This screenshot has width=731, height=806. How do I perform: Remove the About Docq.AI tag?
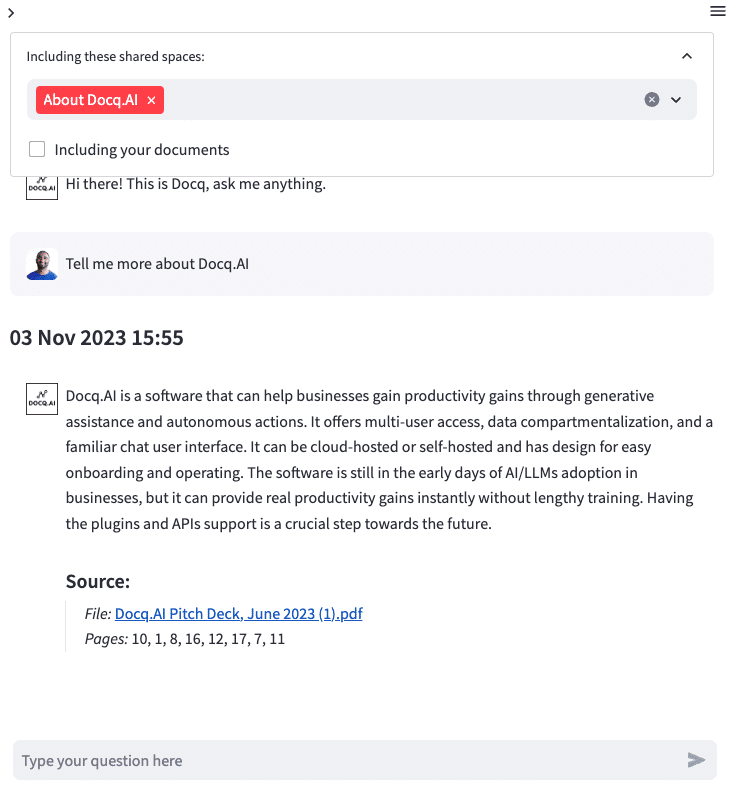pyautogui.click(x=151, y=100)
